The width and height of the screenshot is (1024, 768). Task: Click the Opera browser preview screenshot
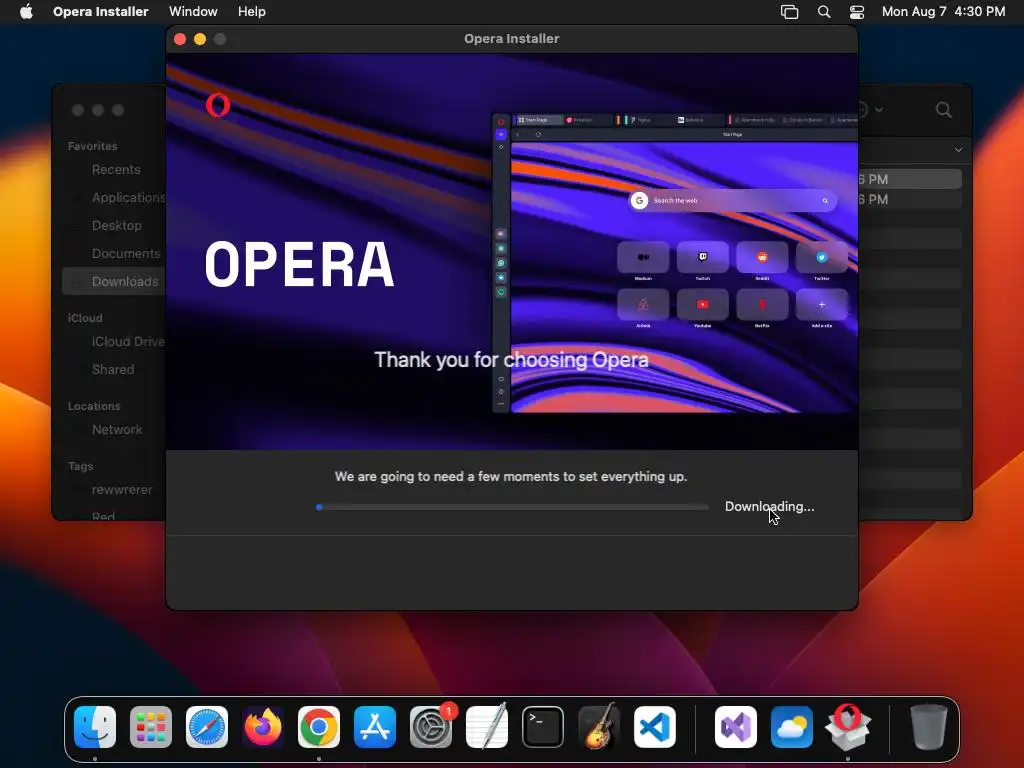coord(675,263)
